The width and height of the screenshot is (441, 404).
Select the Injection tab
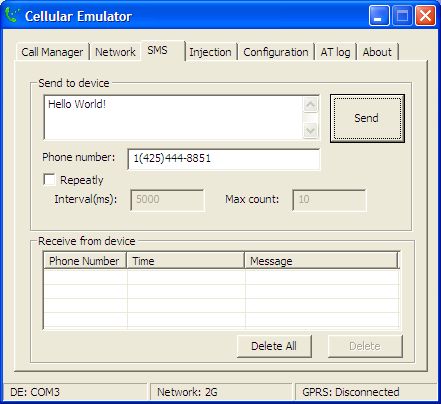pos(210,52)
